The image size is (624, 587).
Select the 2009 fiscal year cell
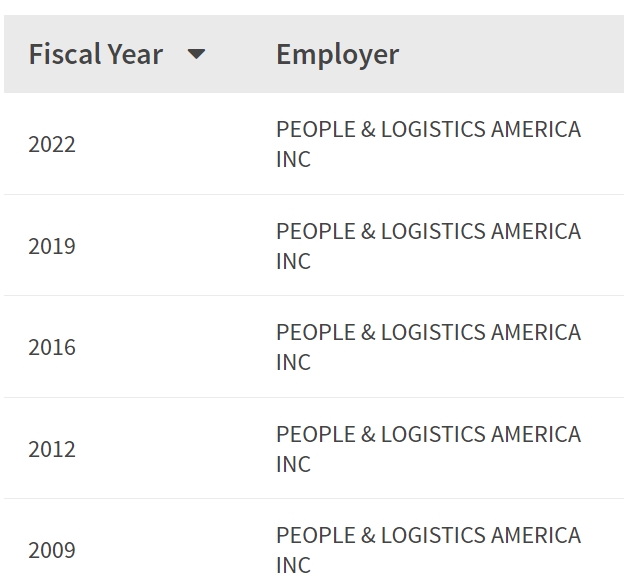52,550
